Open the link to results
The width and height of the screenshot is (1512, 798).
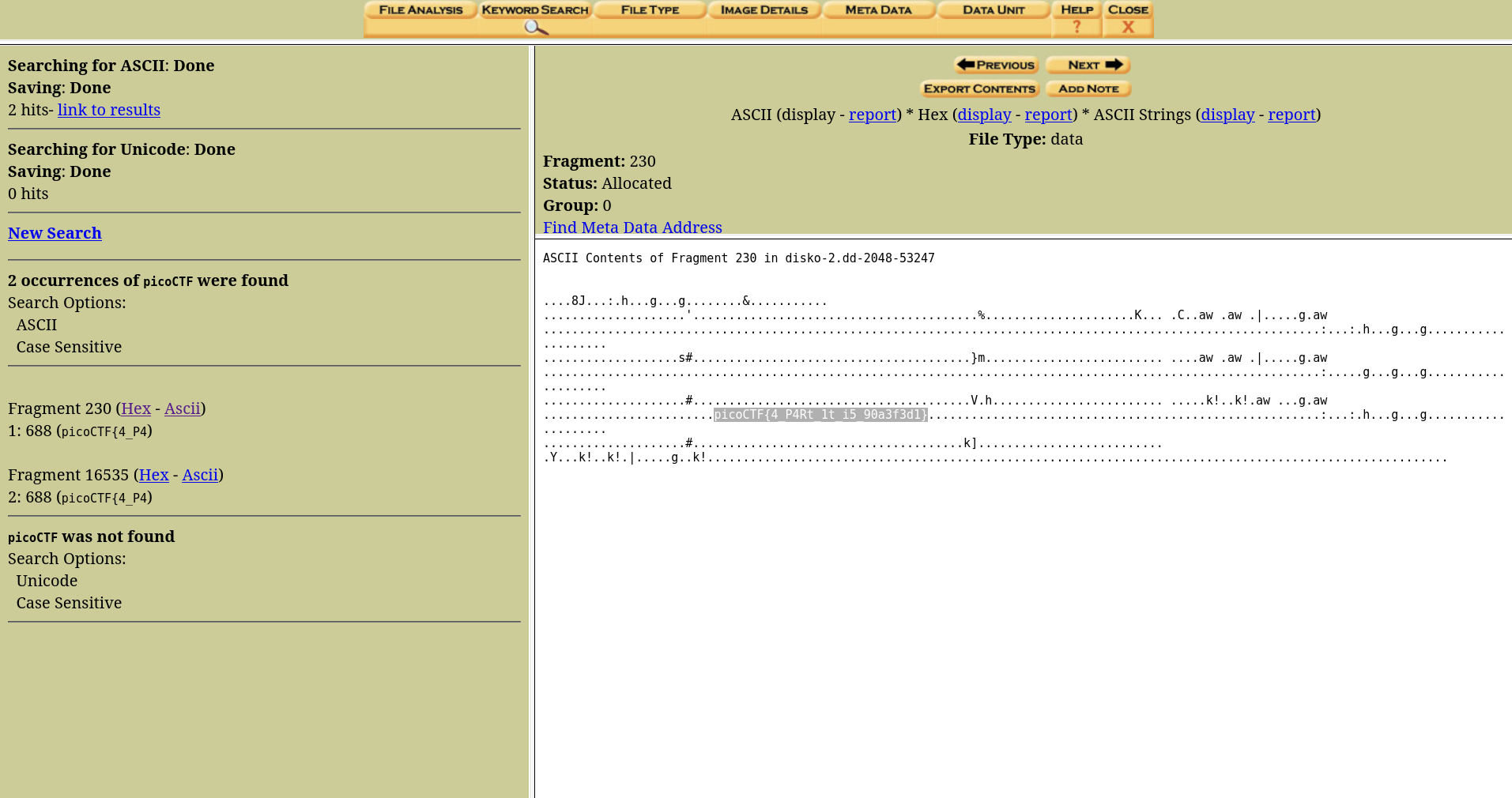(109, 110)
